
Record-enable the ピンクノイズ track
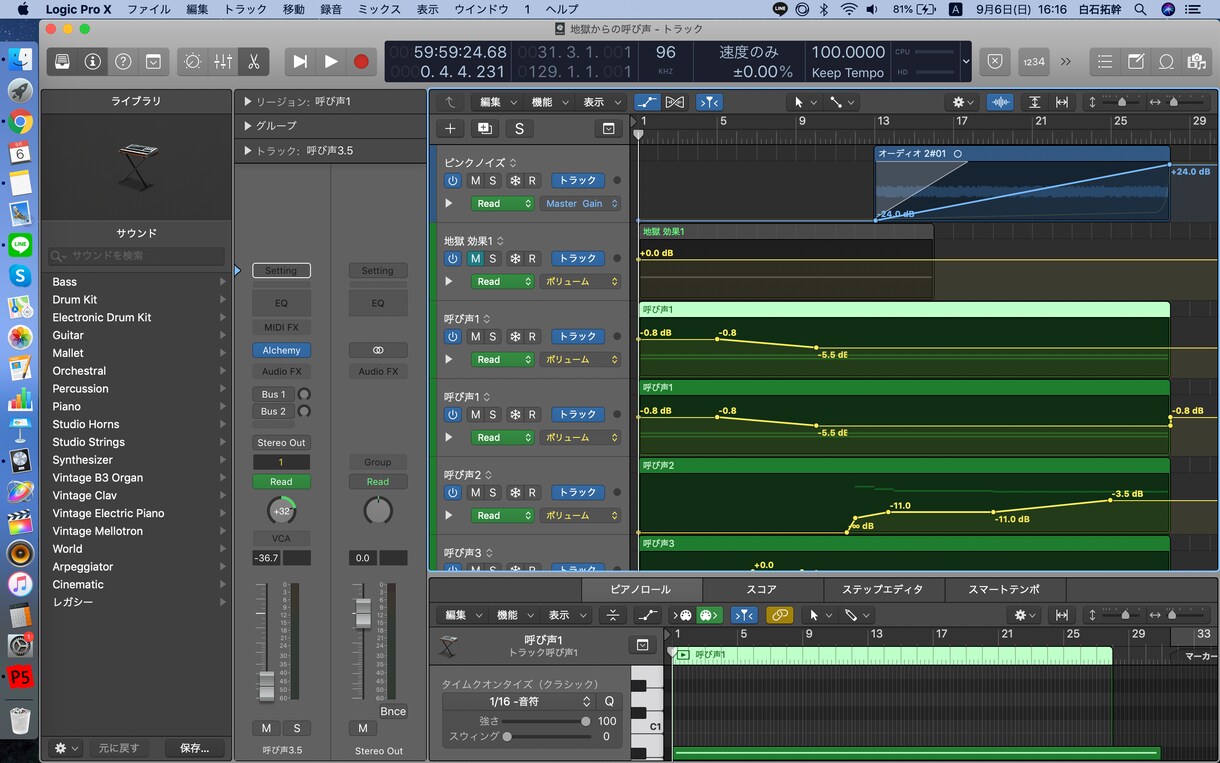pos(532,181)
